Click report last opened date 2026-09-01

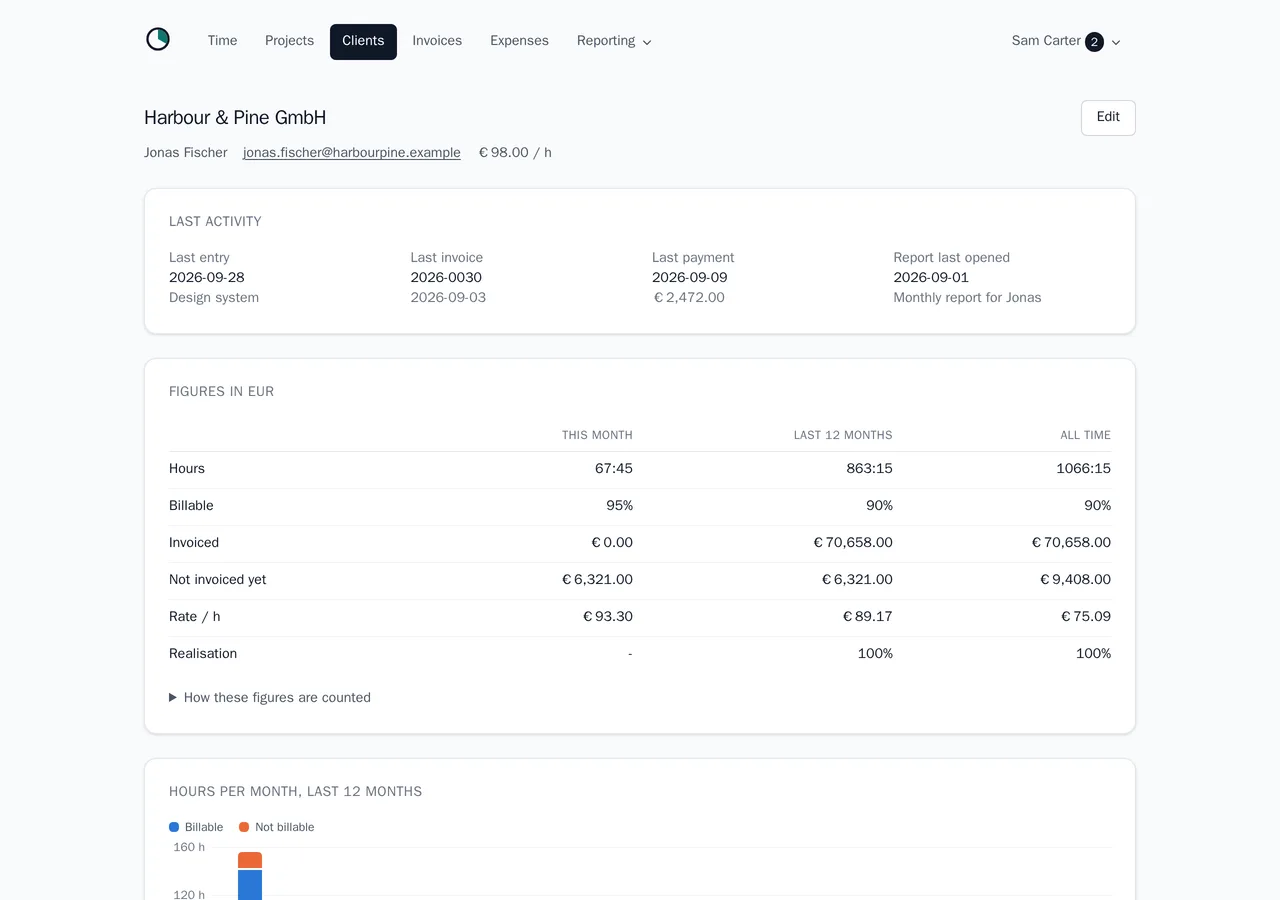pos(931,278)
